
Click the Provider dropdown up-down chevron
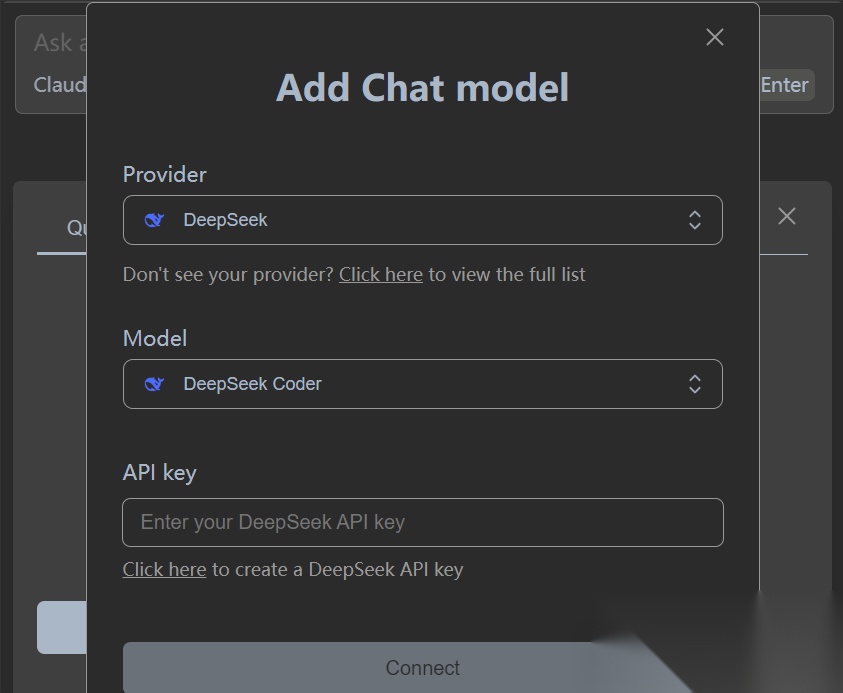click(695, 220)
